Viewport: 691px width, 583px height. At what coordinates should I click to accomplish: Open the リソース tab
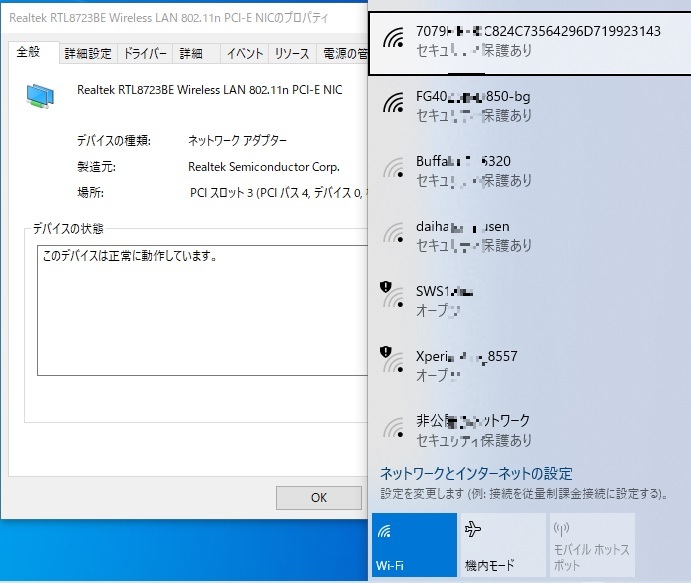292,54
